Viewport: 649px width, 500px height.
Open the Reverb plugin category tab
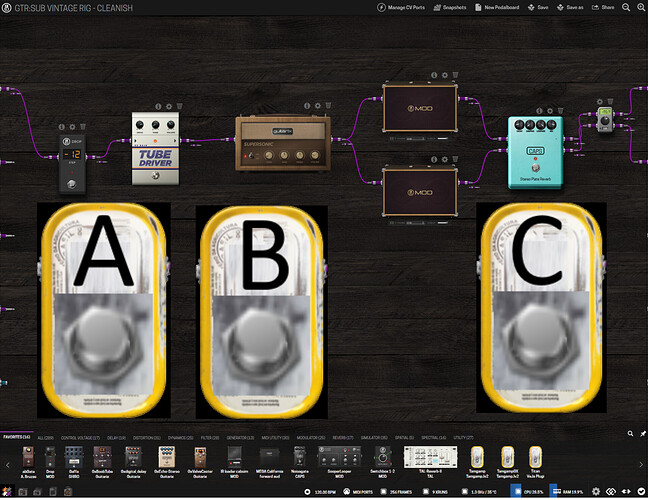343,438
